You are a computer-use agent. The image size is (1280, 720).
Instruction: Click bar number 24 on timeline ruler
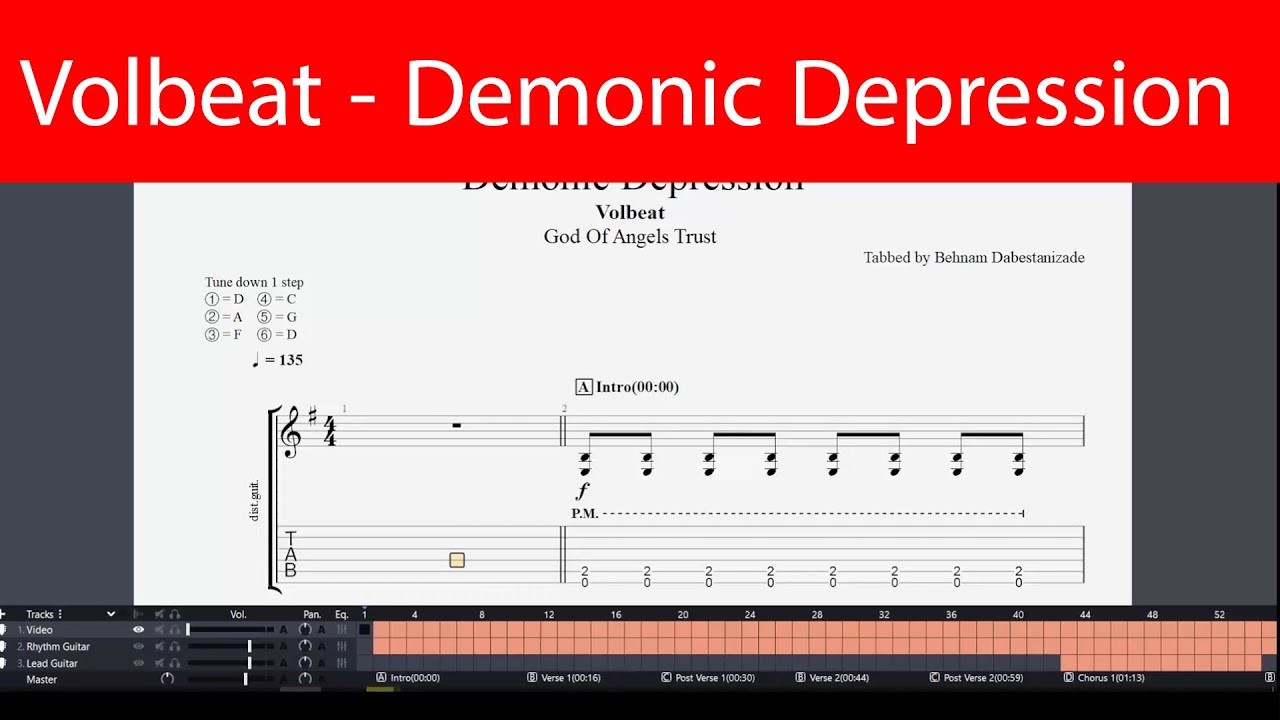pos(750,614)
